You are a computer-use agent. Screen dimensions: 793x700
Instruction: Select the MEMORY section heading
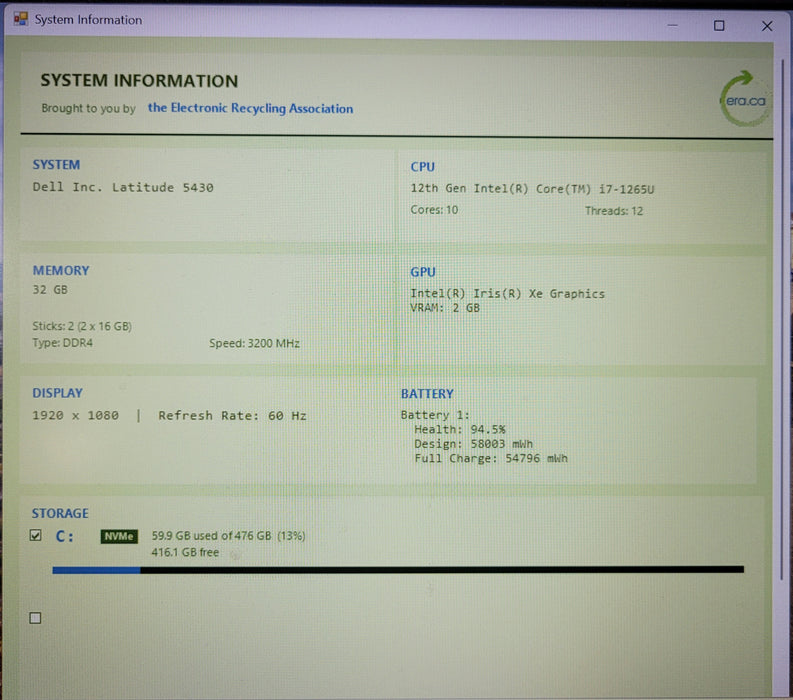point(61,271)
